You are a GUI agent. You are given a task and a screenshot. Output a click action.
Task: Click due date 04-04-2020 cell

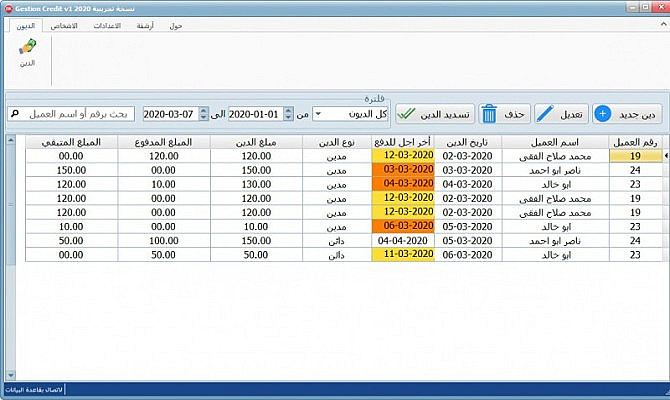(x=403, y=240)
